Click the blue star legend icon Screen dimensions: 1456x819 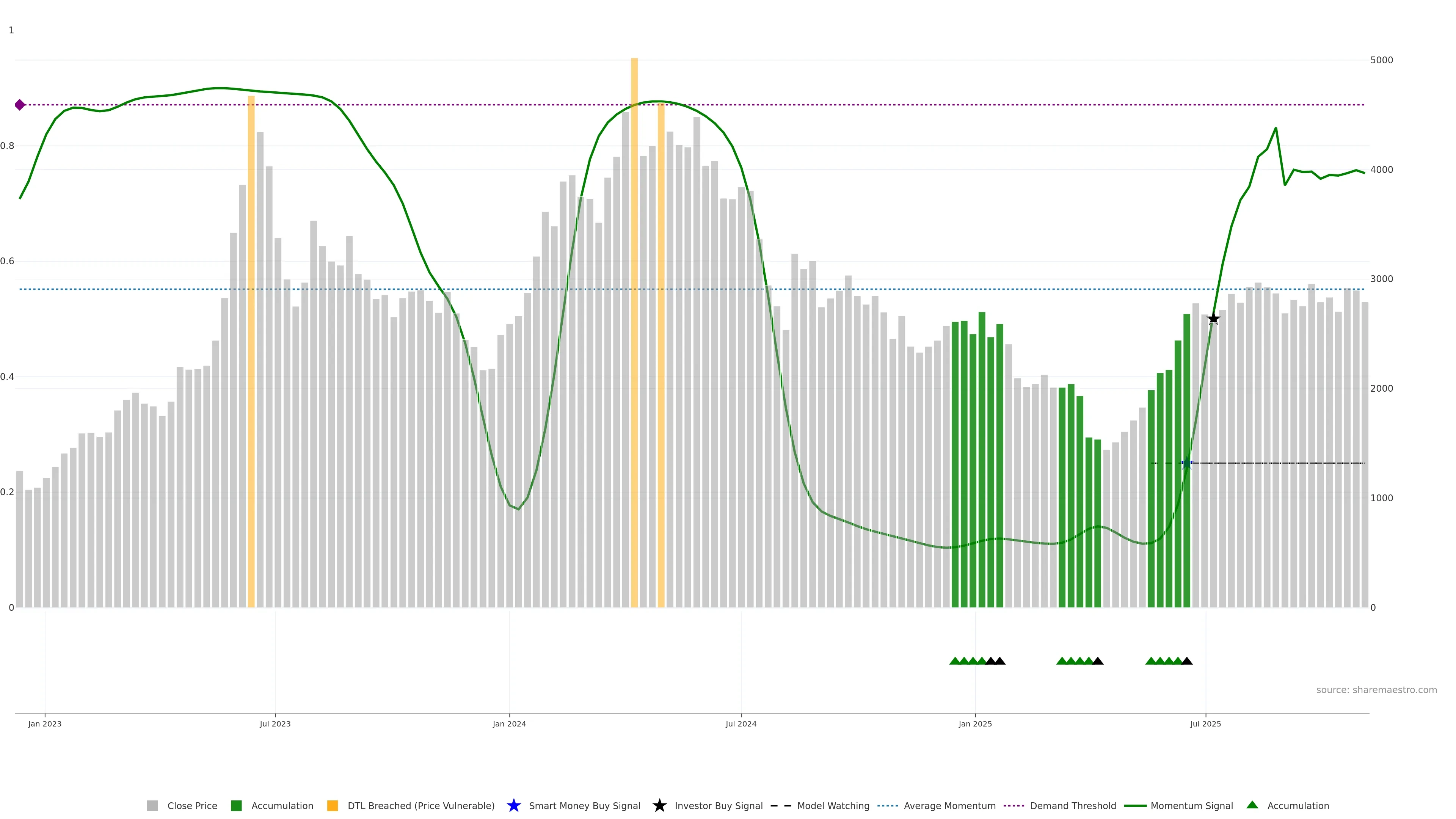pyautogui.click(x=513, y=805)
